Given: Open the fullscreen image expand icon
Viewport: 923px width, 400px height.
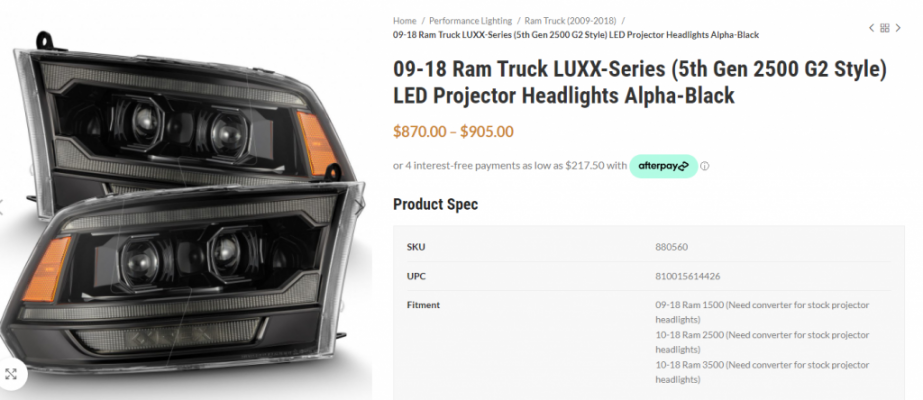Looking at the screenshot, I should coord(11,374).
